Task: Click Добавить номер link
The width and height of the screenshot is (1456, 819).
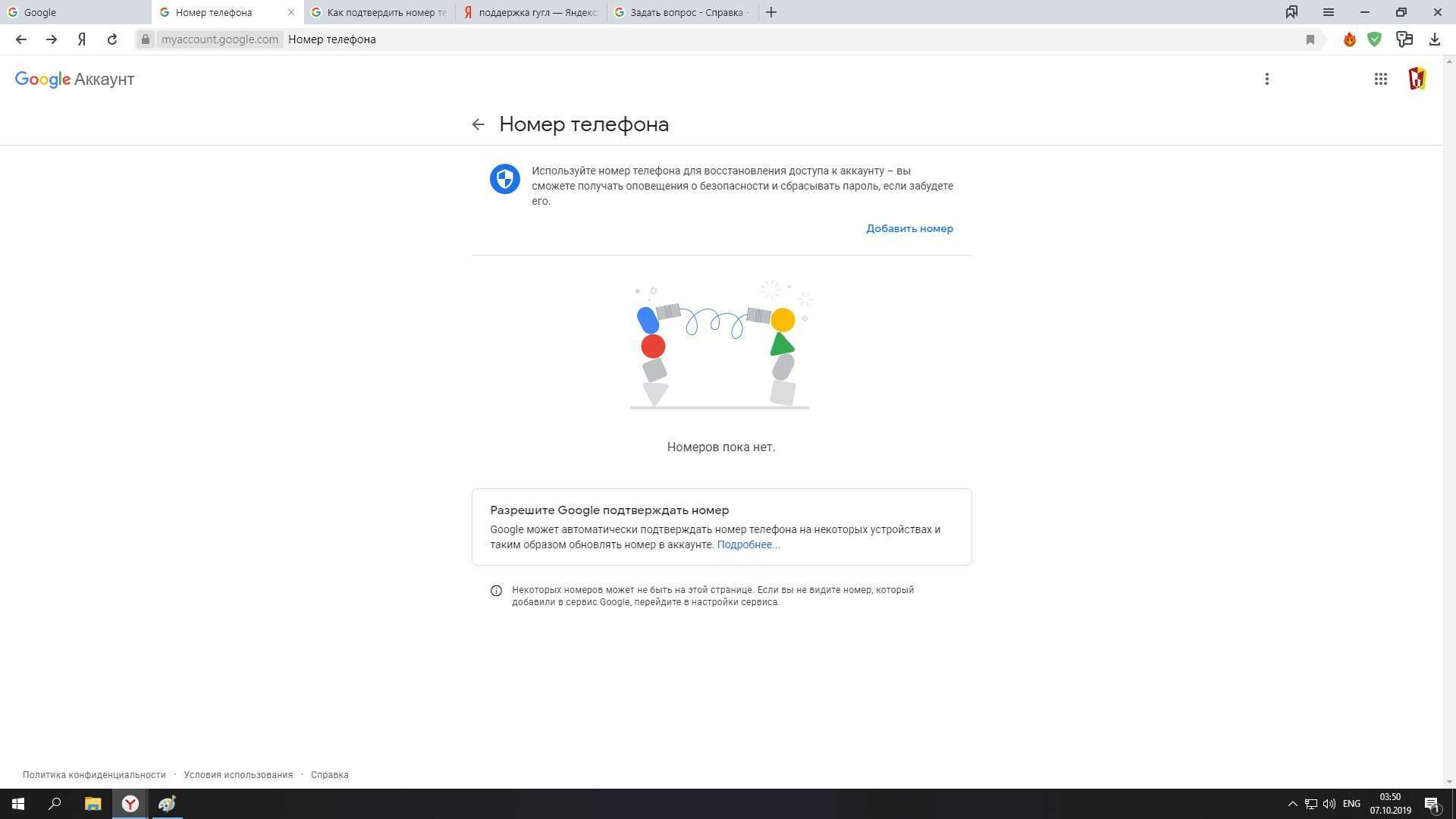Action: (909, 228)
